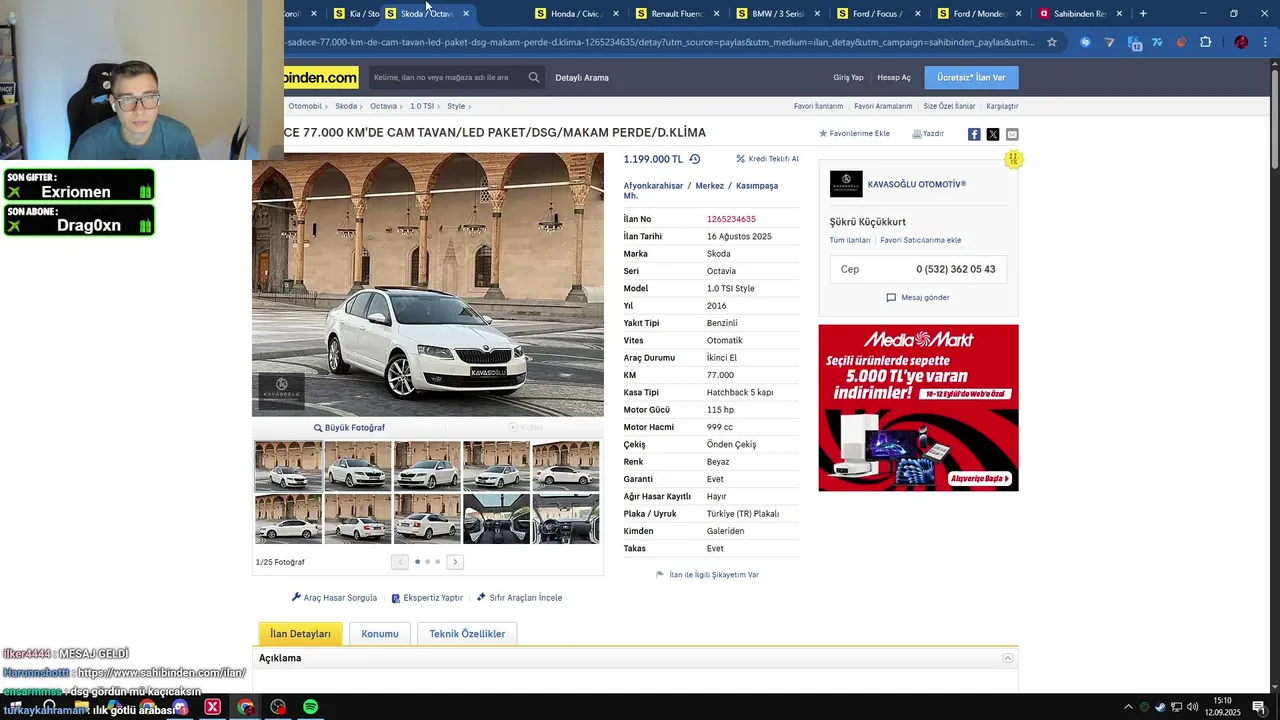Viewport: 1280px width, 720px height.
Task: Open the red X app in taskbar
Action: [212, 707]
